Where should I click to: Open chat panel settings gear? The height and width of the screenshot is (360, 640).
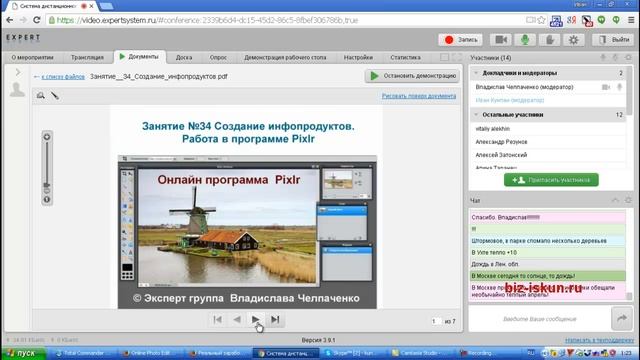click(x=628, y=200)
